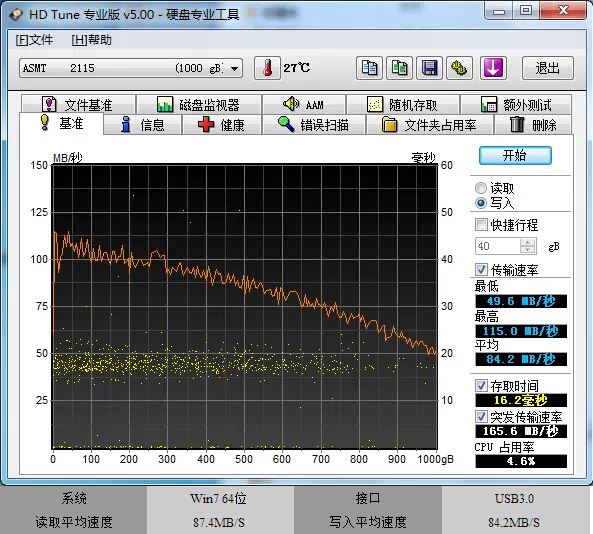Screen dimensions: 593x534
Task: Open the 信息 info tab
Action: (143, 125)
